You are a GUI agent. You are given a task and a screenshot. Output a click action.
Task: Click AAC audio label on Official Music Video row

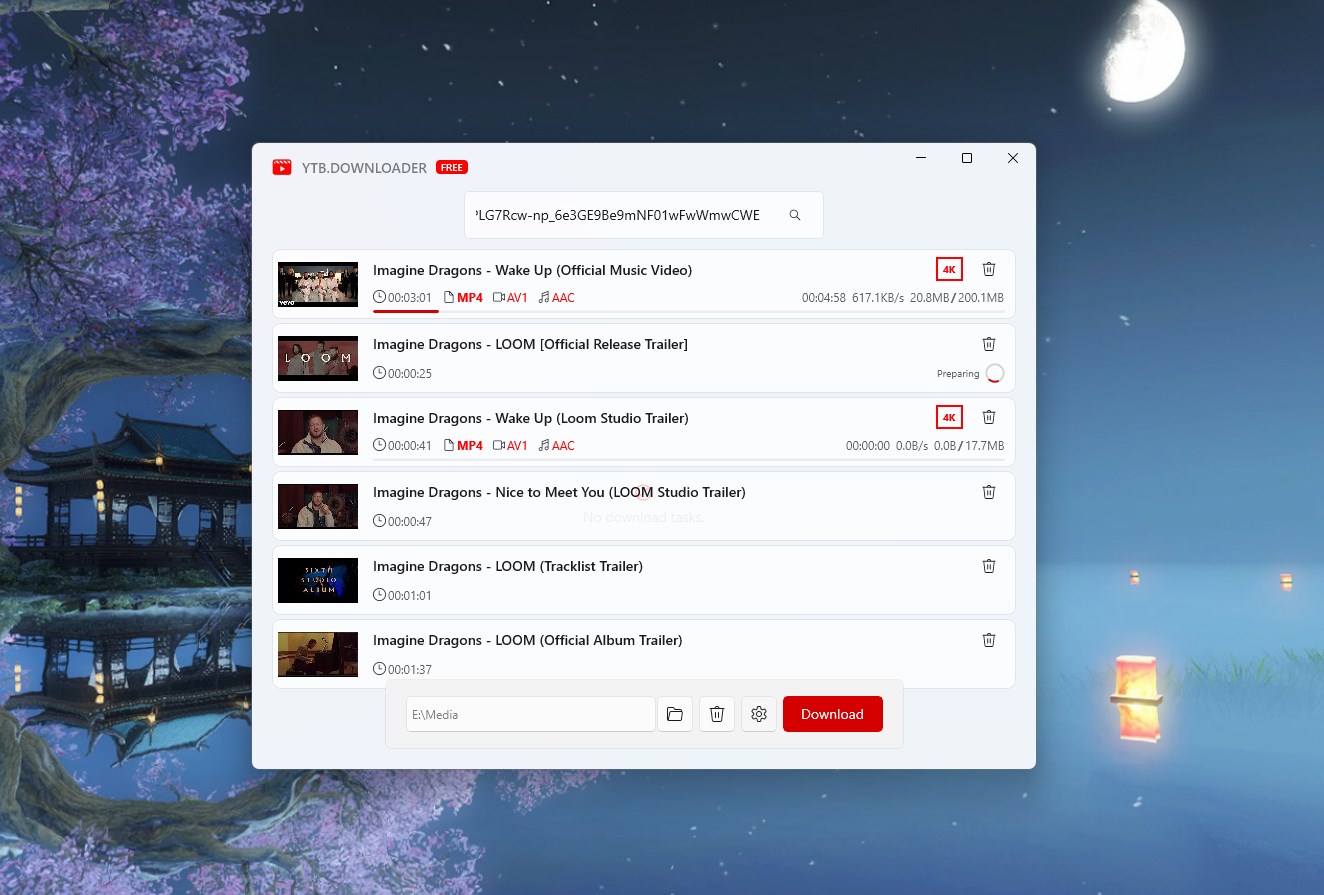563,298
